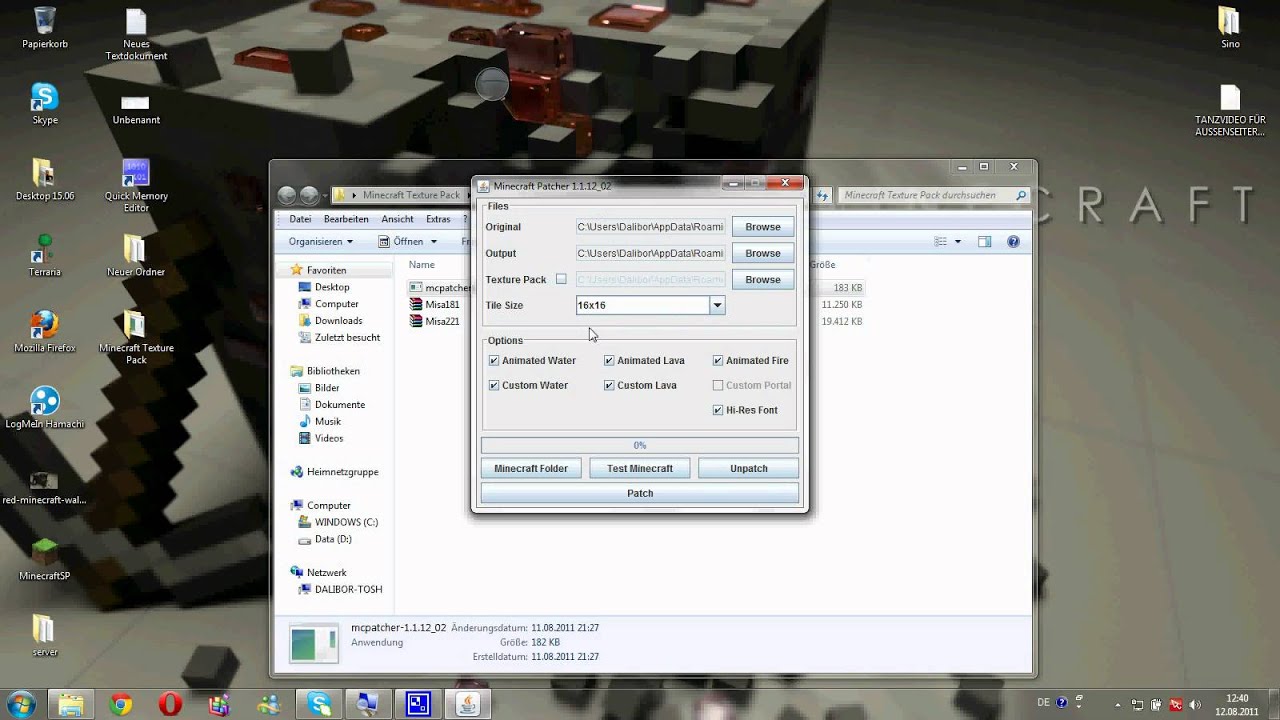Image resolution: width=1280 pixels, height=720 pixels.
Task: Open the Bearbeiten menu
Action: click(x=346, y=218)
